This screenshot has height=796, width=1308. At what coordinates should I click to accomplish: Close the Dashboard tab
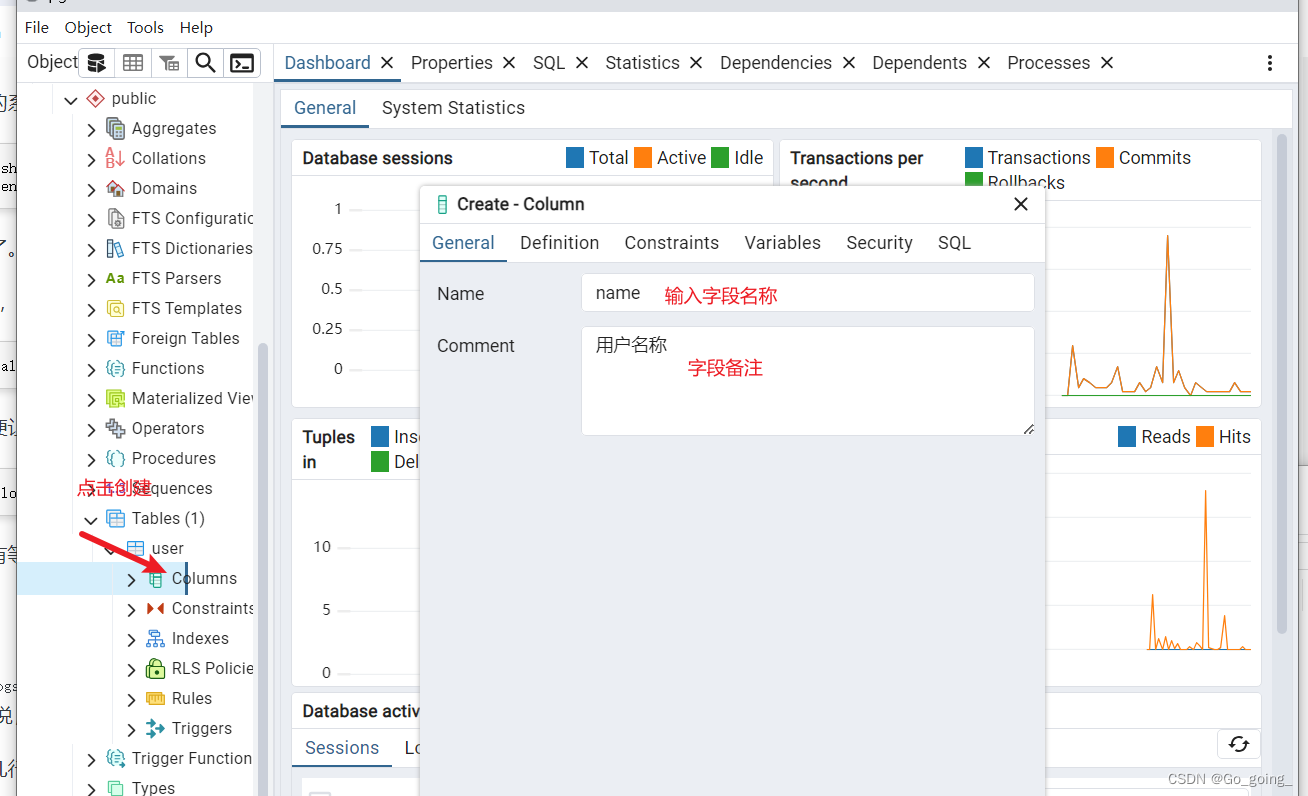(x=387, y=63)
